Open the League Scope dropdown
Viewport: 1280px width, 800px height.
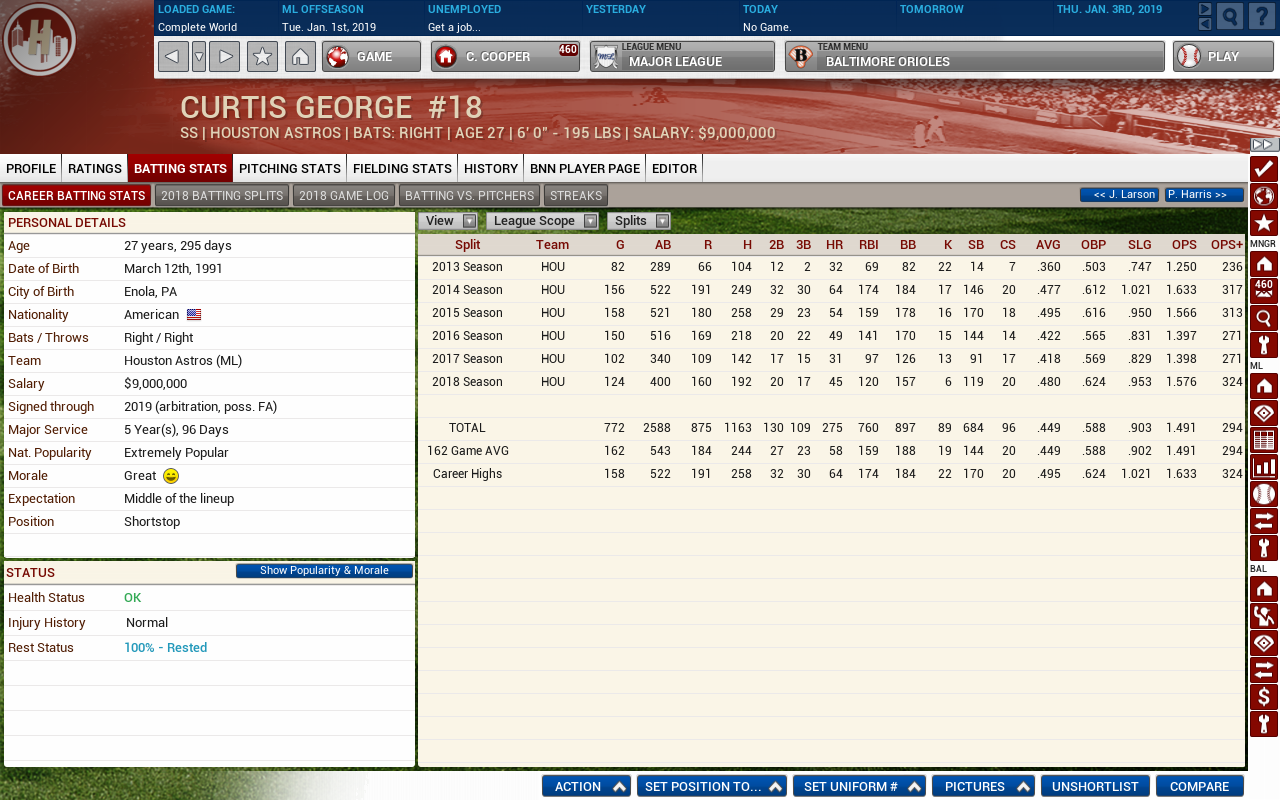click(x=542, y=221)
